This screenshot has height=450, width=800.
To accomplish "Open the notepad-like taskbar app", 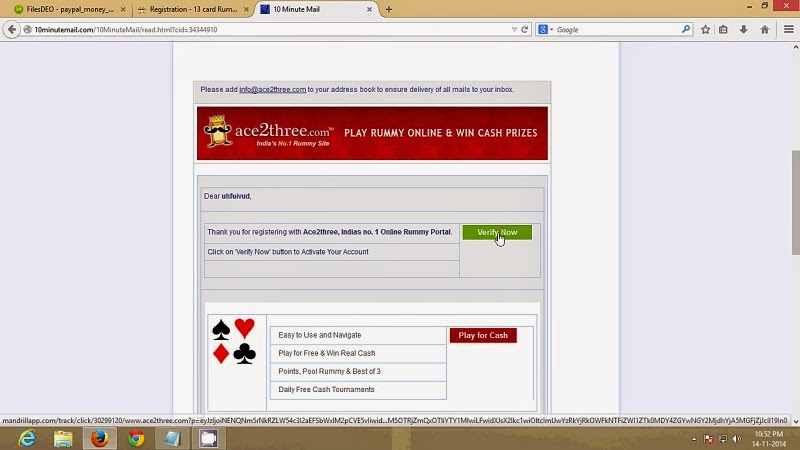I will click(172, 439).
